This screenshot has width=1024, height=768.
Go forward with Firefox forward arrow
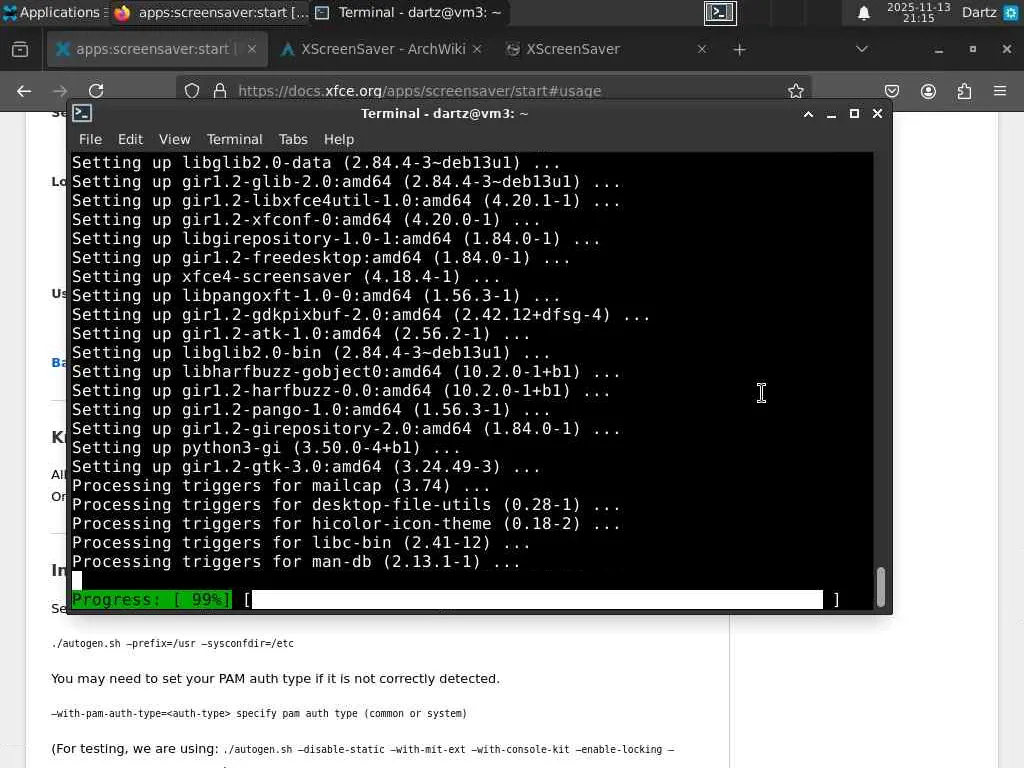(x=60, y=91)
